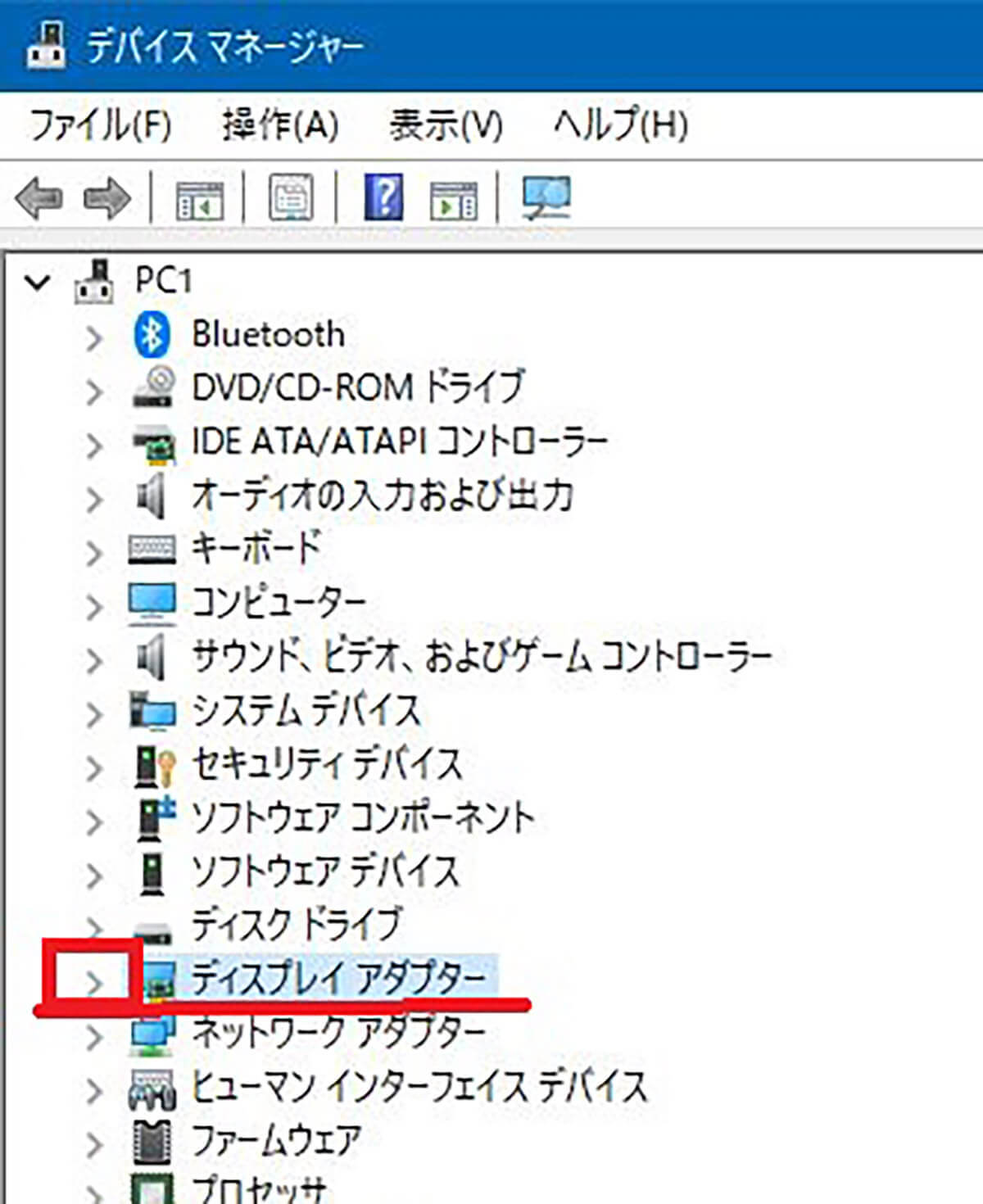Click the Forward arrow toolbar button
Screen dimensions: 983x1204
tap(107, 198)
